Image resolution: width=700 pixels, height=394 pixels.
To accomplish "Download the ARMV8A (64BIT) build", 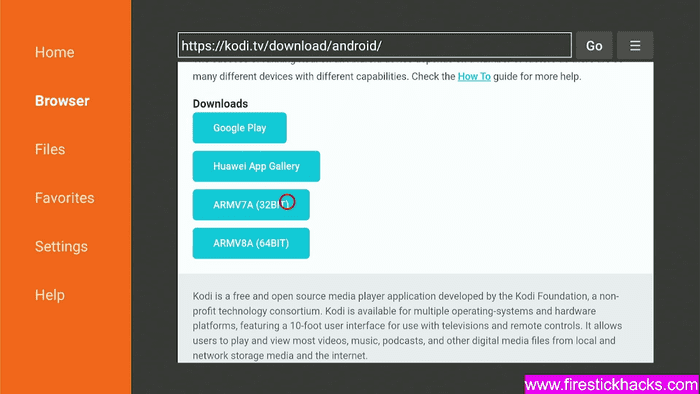I will click(251, 243).
